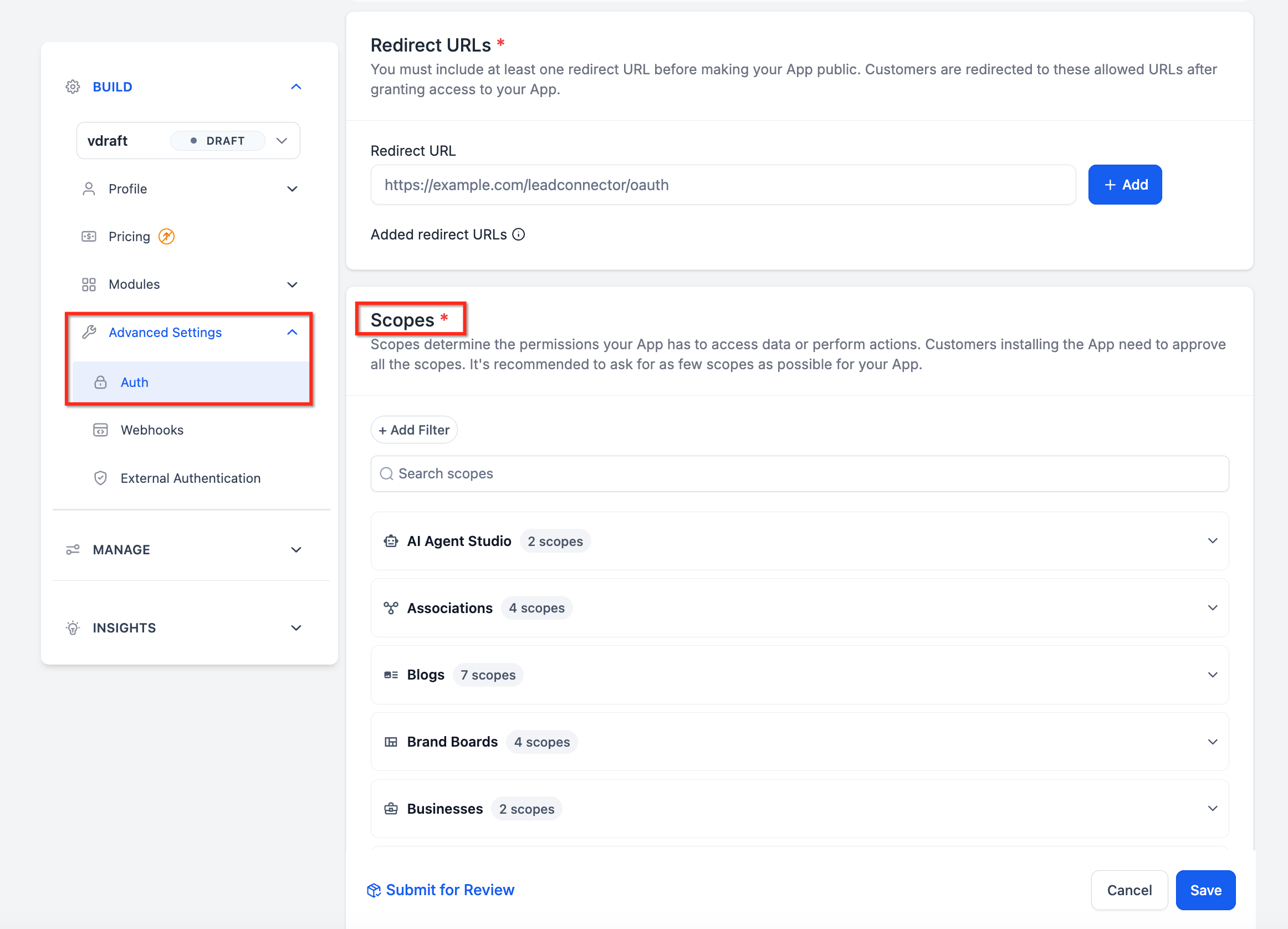The width and height of the screenshot is (1288, 929).
Task: Select the Auth menu item
Action: [x=135, y=382]
